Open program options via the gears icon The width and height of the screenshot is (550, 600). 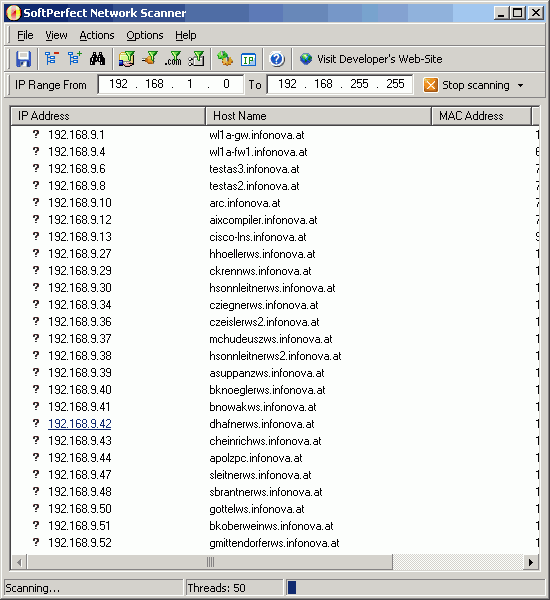225,59
